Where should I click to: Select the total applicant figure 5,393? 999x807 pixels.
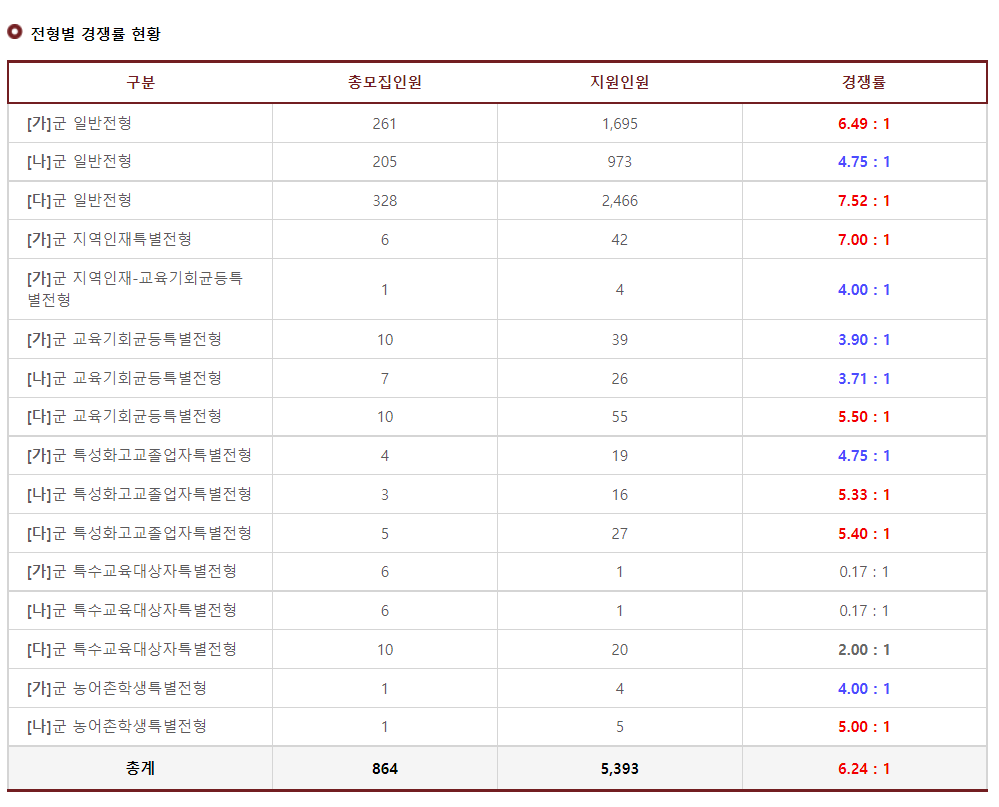point(619,768)
